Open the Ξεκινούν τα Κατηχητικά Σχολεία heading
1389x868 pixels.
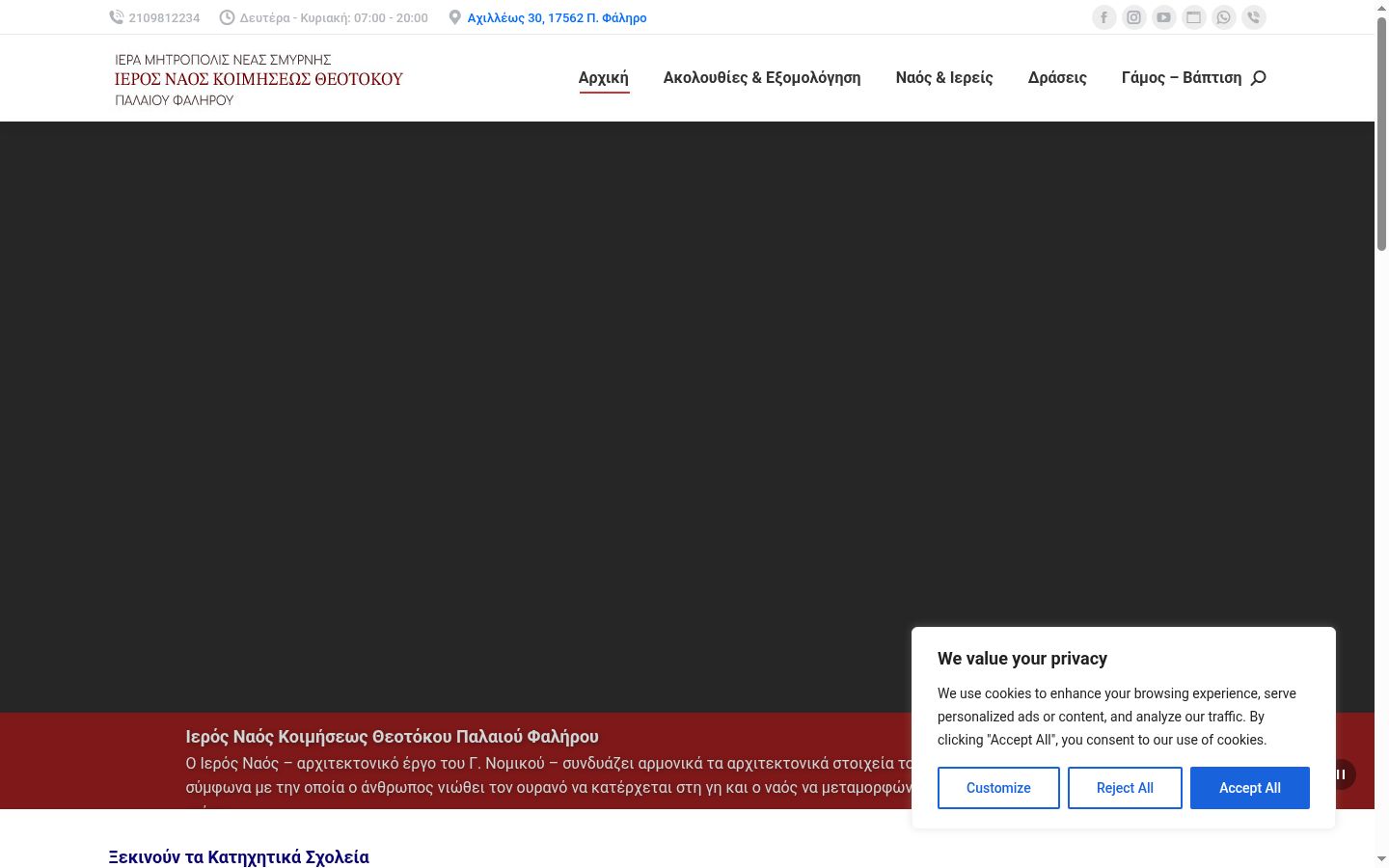click(x=239, y=856)
